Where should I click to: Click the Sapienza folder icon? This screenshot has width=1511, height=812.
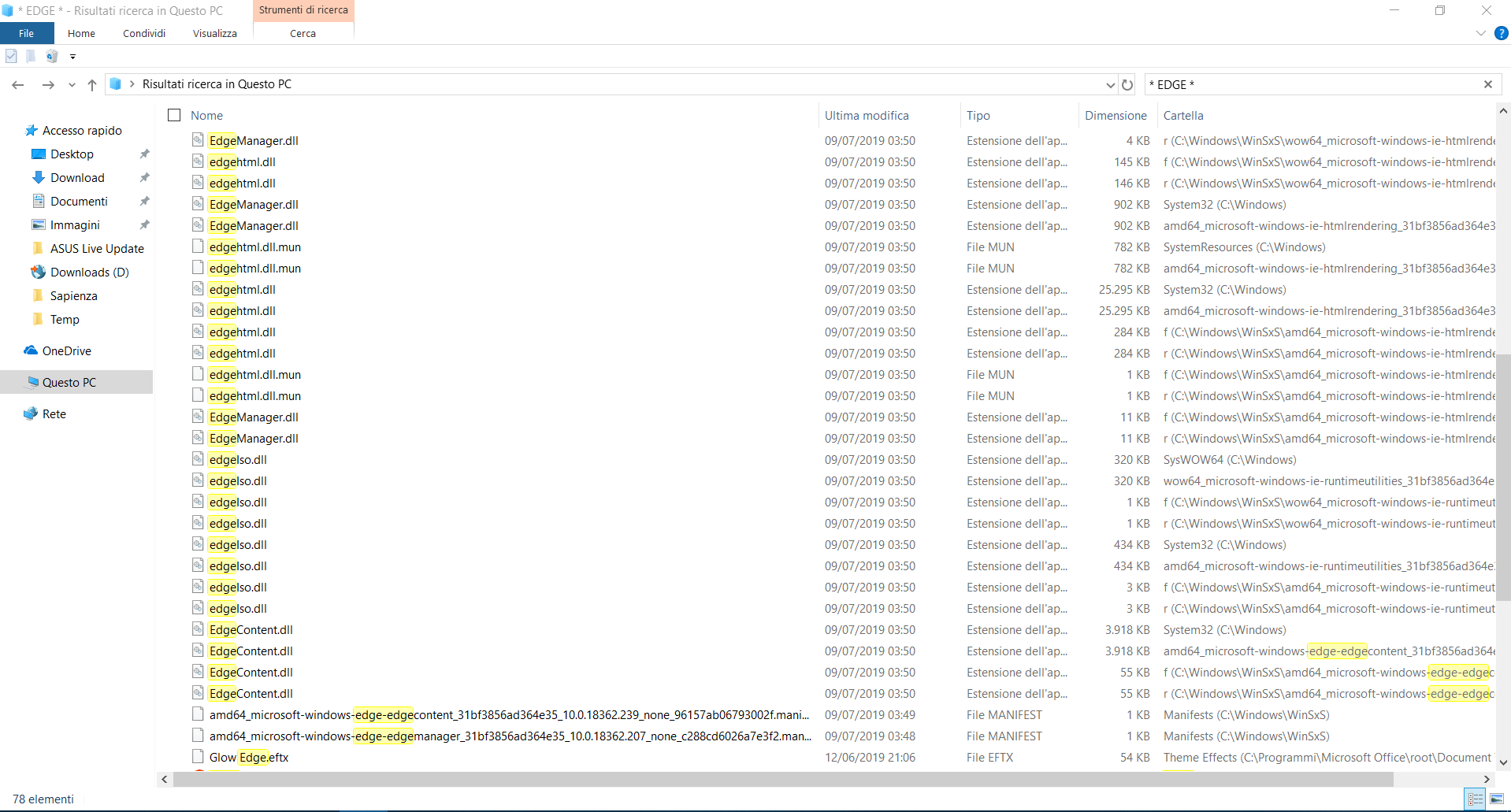coord(38,295)
